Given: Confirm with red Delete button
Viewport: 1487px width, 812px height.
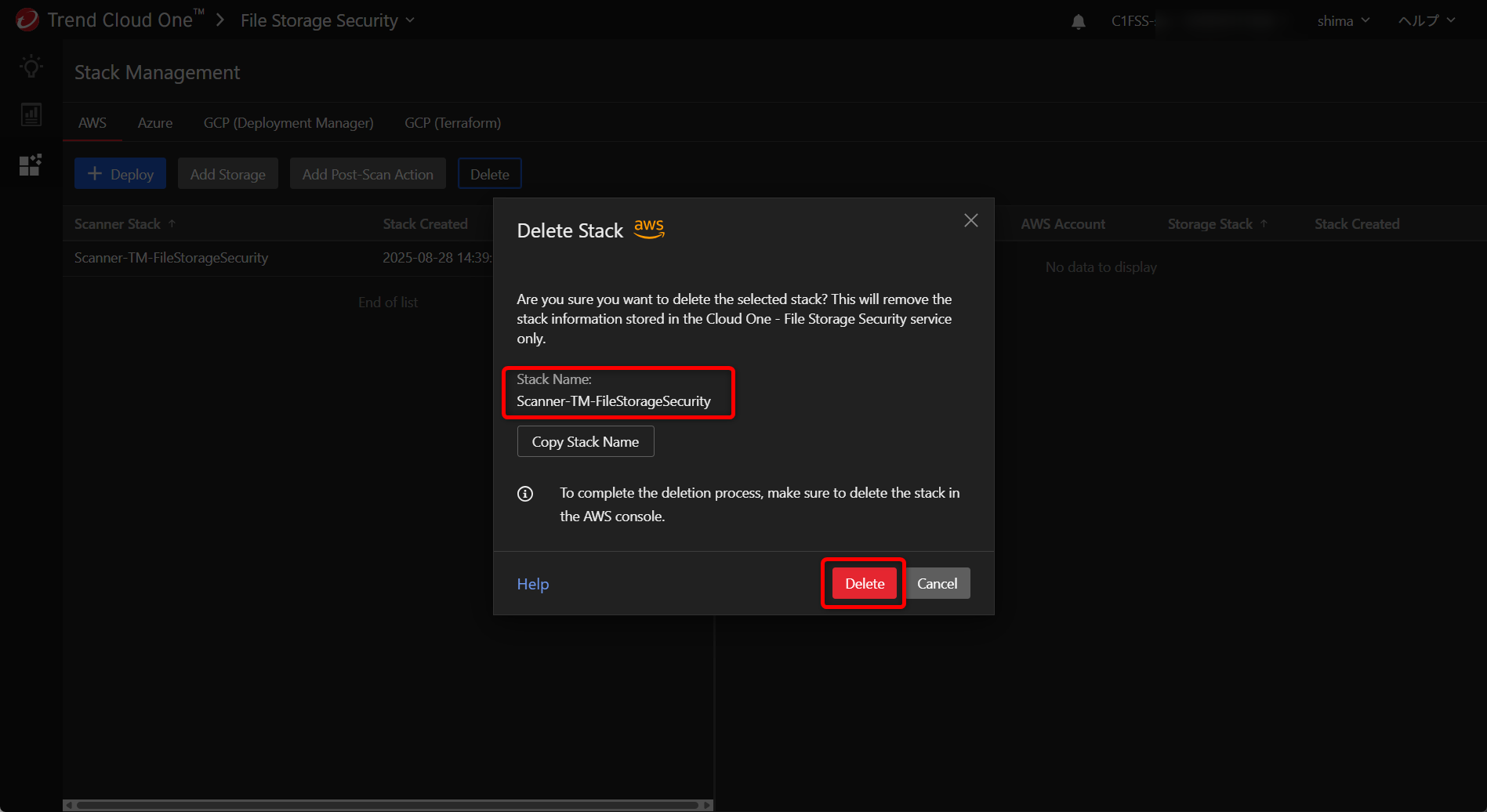Looking at the screenshot, I should tap(865, 583).
